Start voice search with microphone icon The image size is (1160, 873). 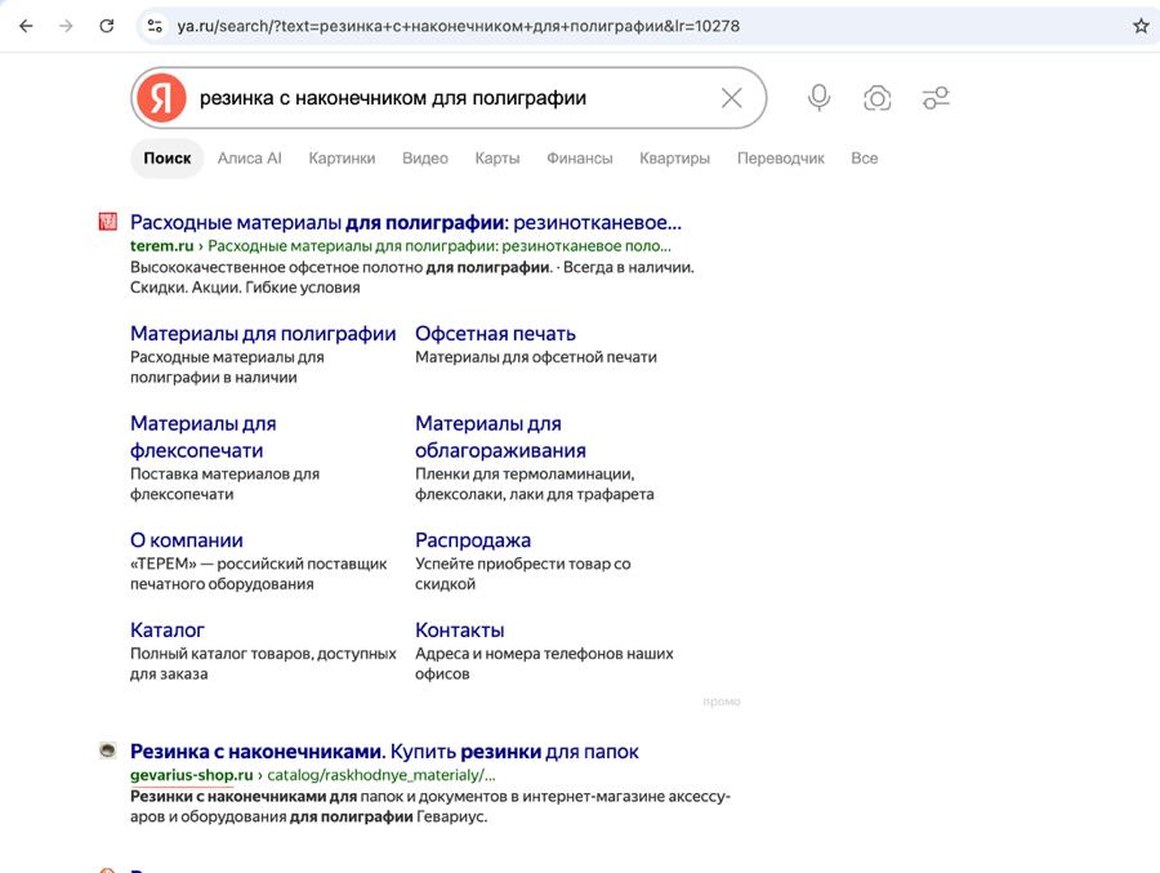click(819, 98)
